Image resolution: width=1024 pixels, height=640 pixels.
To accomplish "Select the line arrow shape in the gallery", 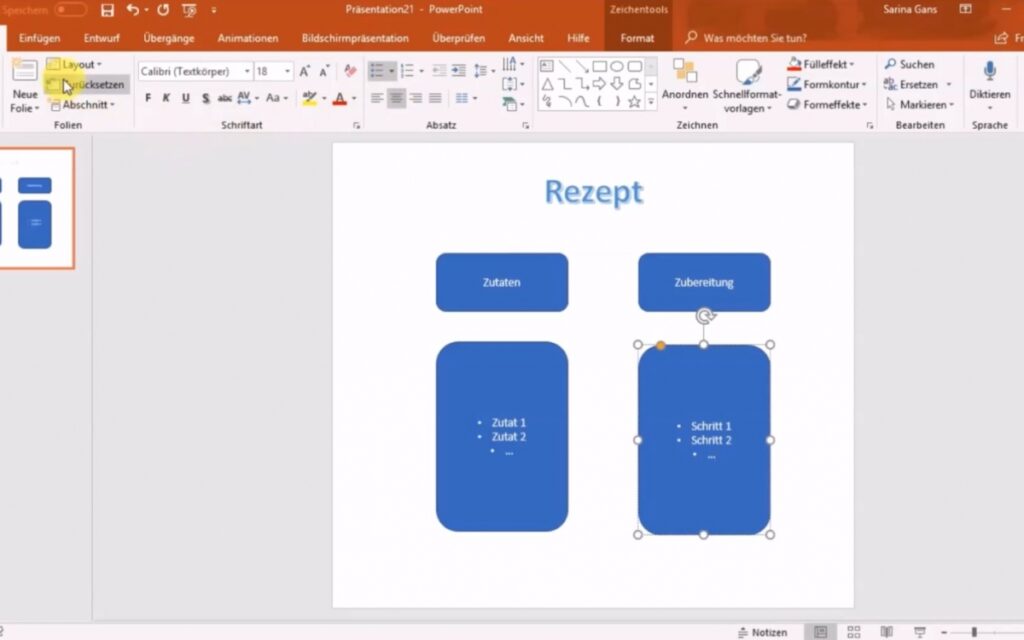I will (x=582, y=66).
